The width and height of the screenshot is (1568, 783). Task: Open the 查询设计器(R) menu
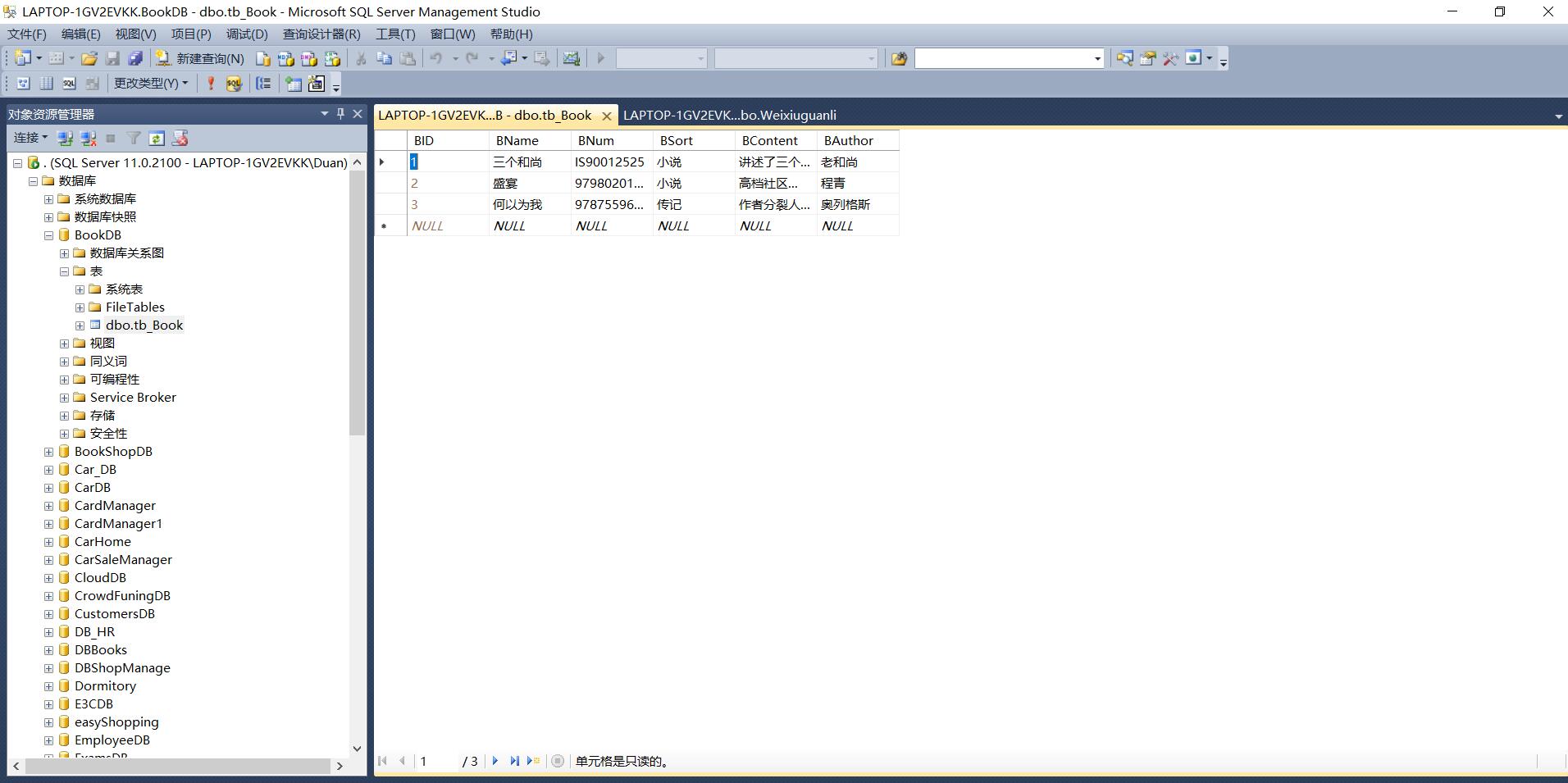tap(321, 34)
